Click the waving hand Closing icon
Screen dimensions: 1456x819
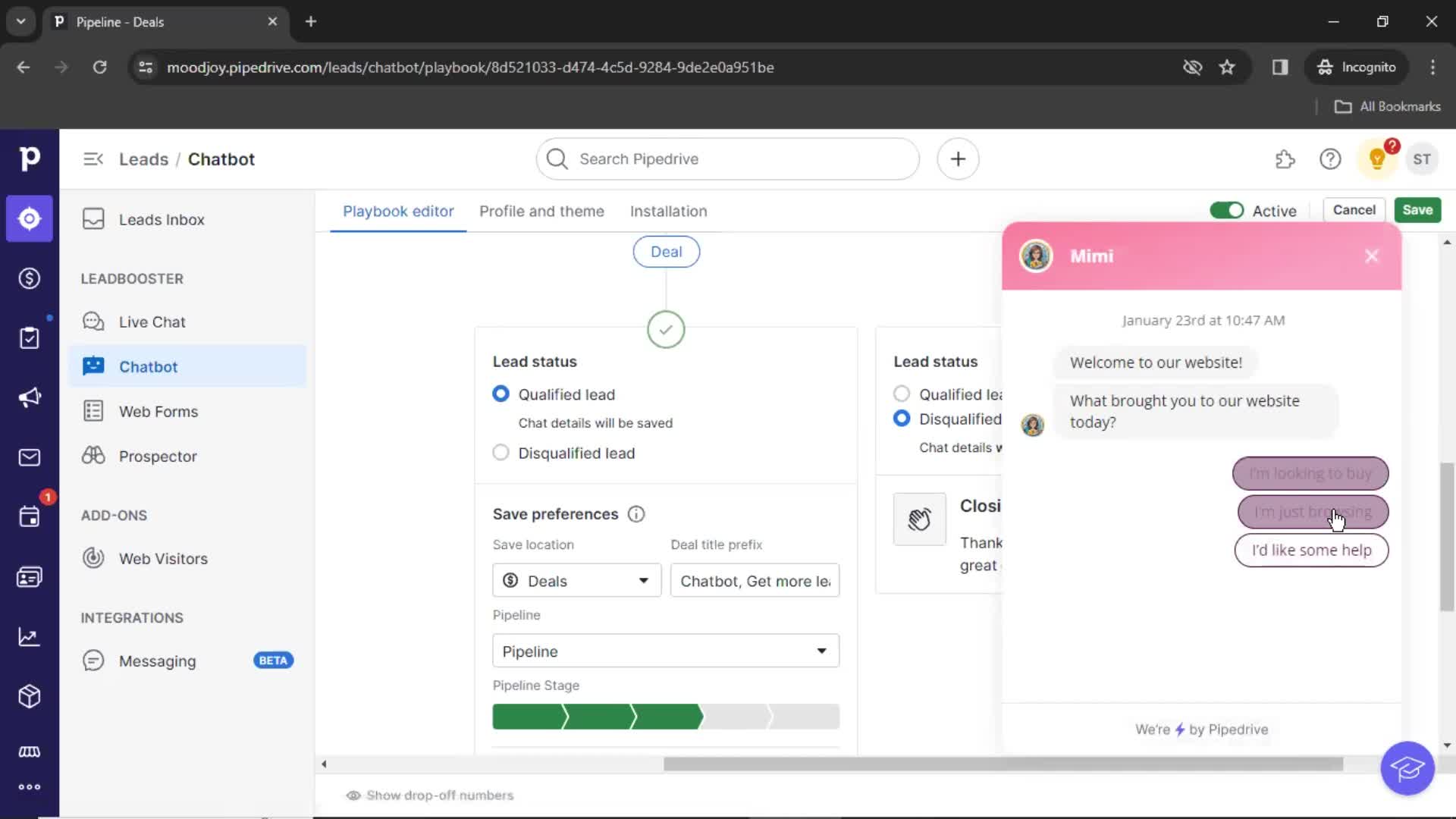pyautogui.click(x=919, y=519)
